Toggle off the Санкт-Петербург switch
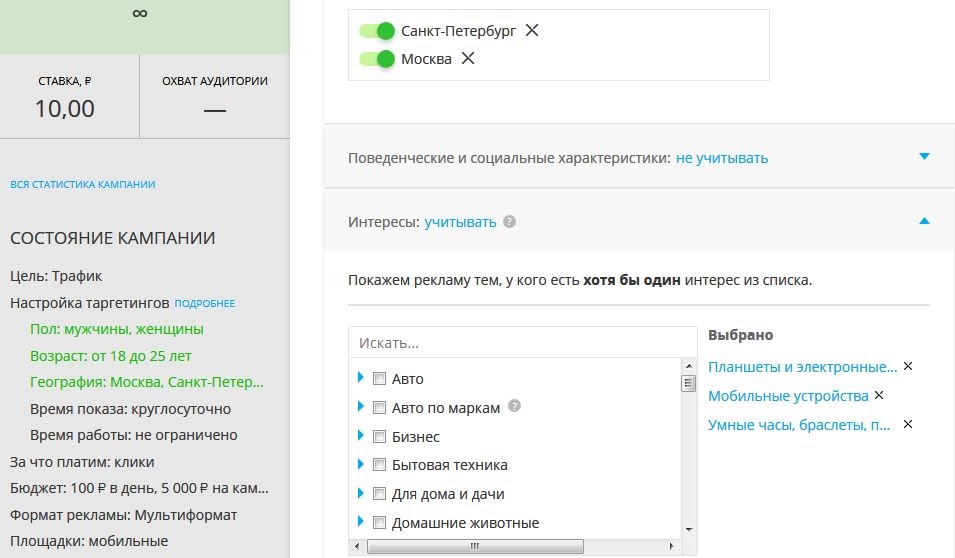This screenshot has width=955, height=558. pyautogui.click(x=377, y=31)
